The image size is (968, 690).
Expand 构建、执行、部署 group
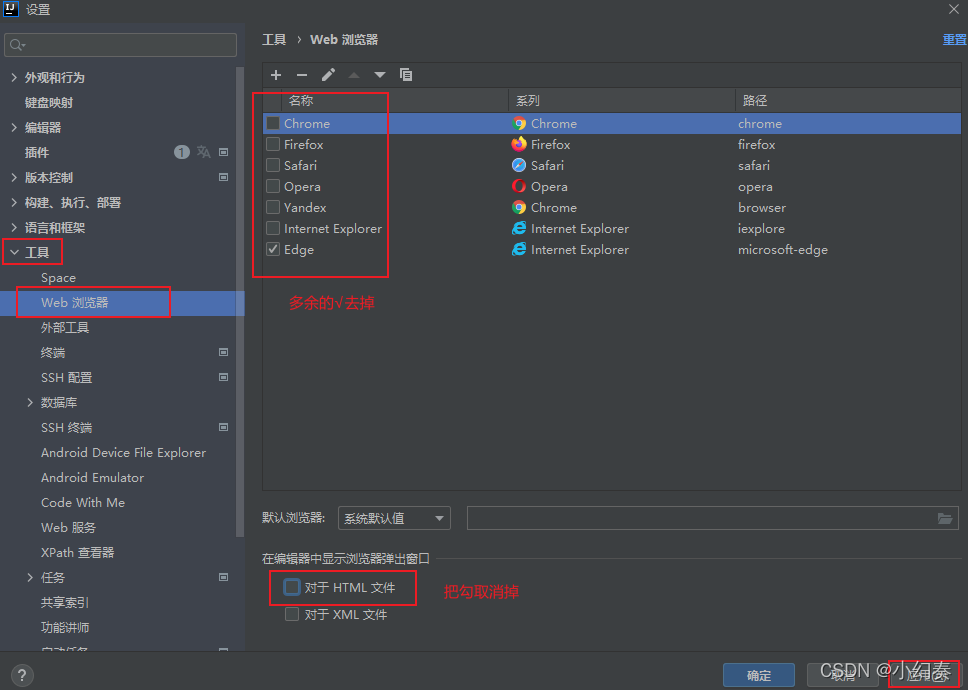14,202
